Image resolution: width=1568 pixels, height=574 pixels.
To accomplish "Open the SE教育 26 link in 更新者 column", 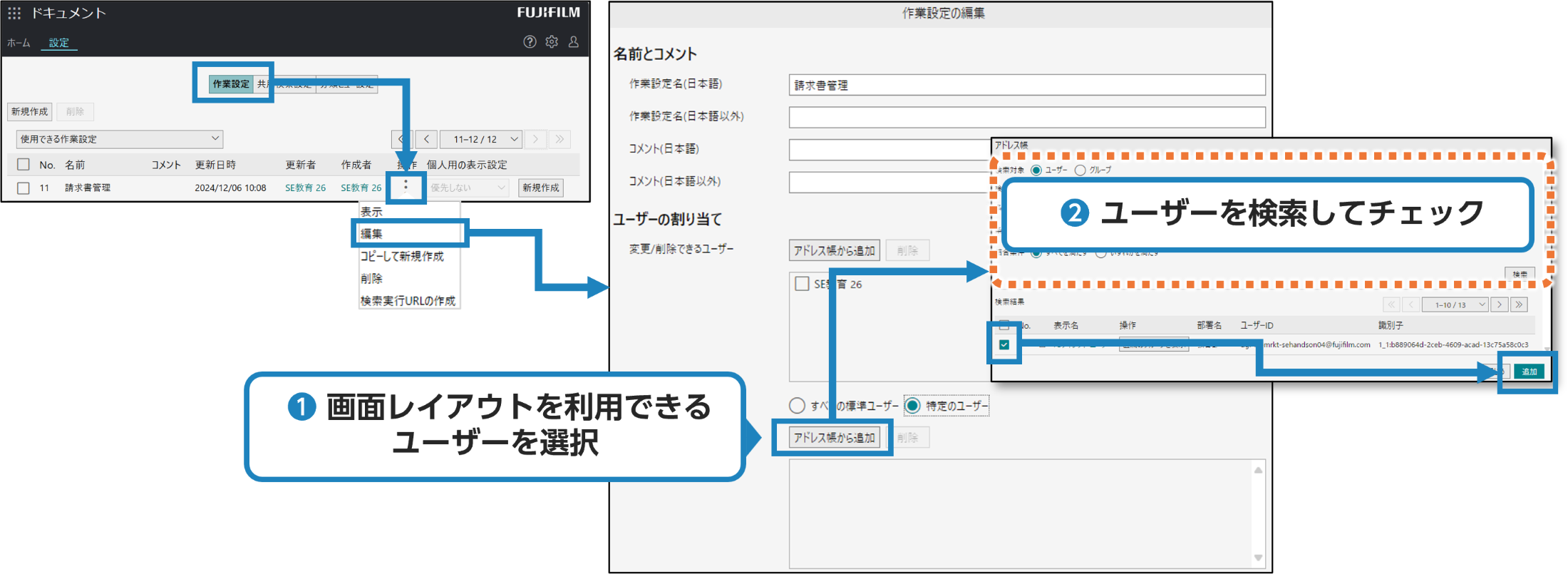I will (305, 188).
